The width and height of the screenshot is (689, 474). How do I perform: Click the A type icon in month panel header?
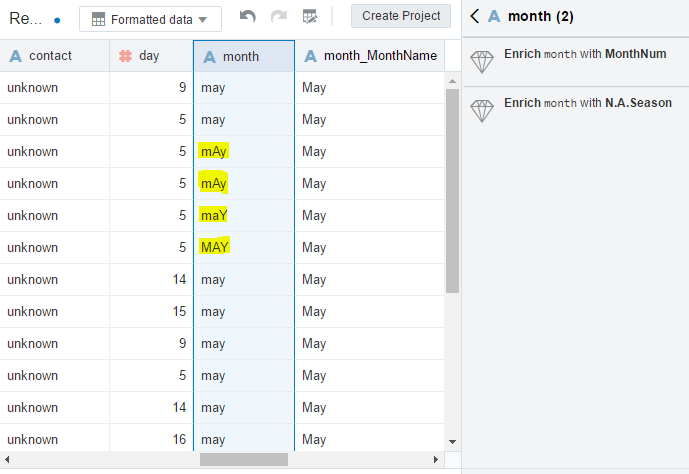coord(494,17)
